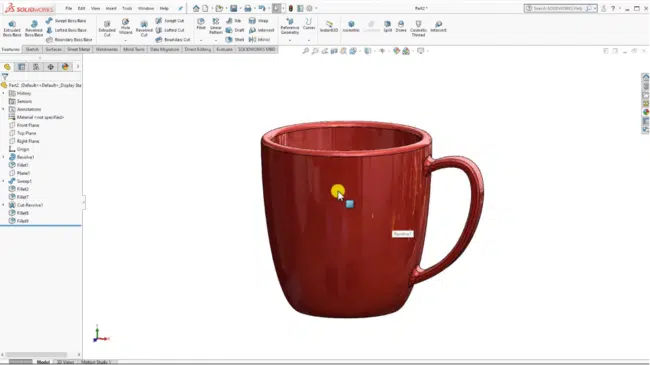Expand the Revolve1 feature node
Image resolution: width=650 pixels, height=365 pixels.
tap(4, 157)
